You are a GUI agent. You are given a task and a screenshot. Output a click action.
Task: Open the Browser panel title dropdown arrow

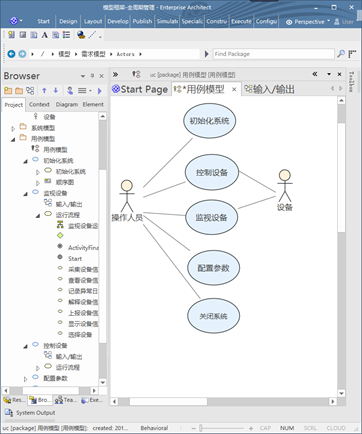(83, 76)
